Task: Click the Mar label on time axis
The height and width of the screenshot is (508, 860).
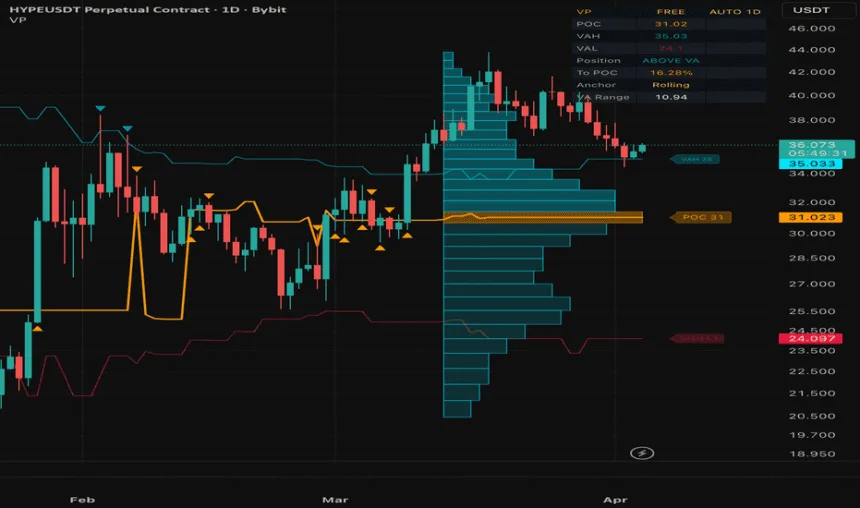Action: pyautogui.click(x=334, y=496)
